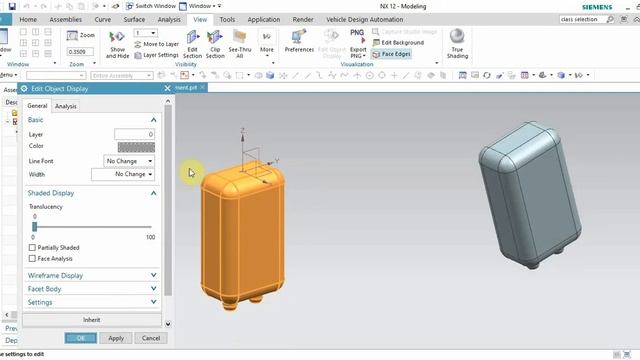The width and height of the screenshot is (640, 360).
Task: Select the gray solid body
Action: point(530,194)
